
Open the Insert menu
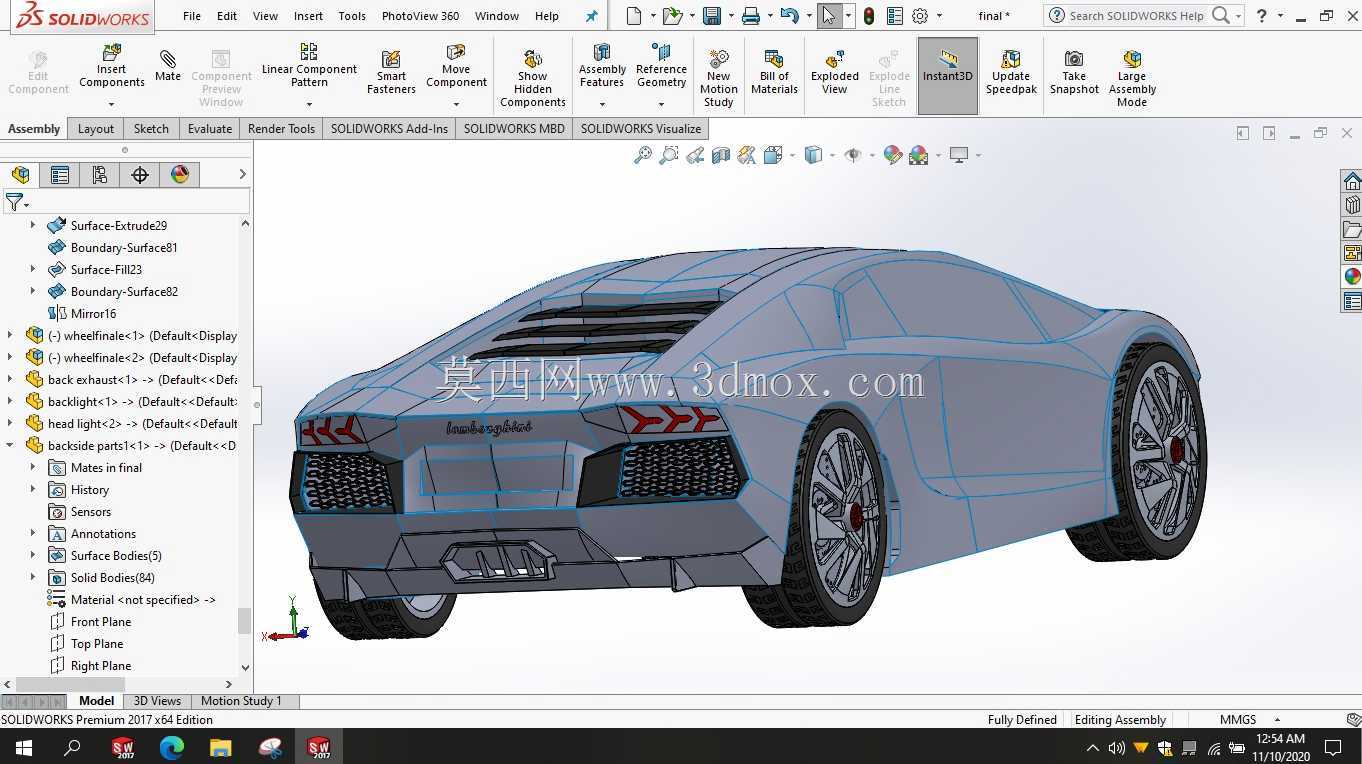308,16
